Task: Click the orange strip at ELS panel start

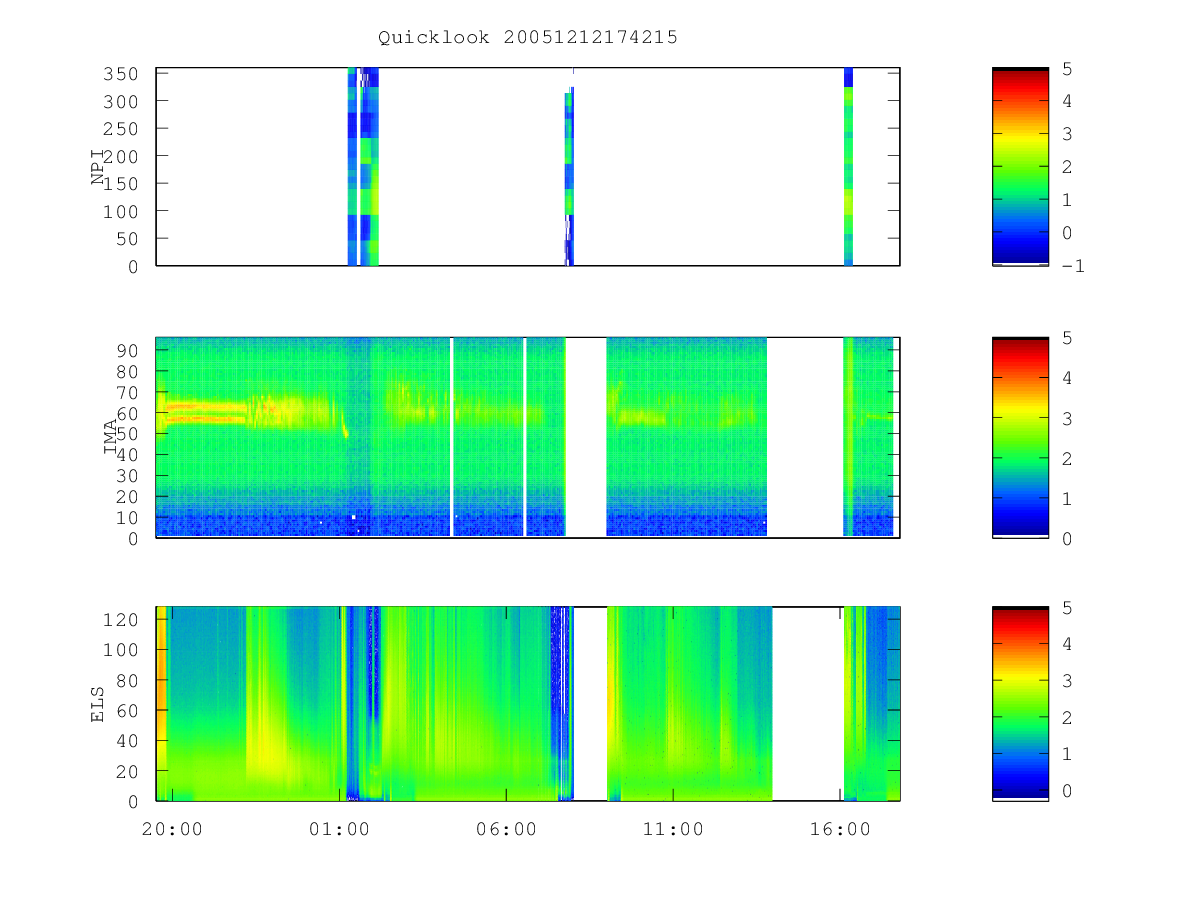Action: (162, 704)
